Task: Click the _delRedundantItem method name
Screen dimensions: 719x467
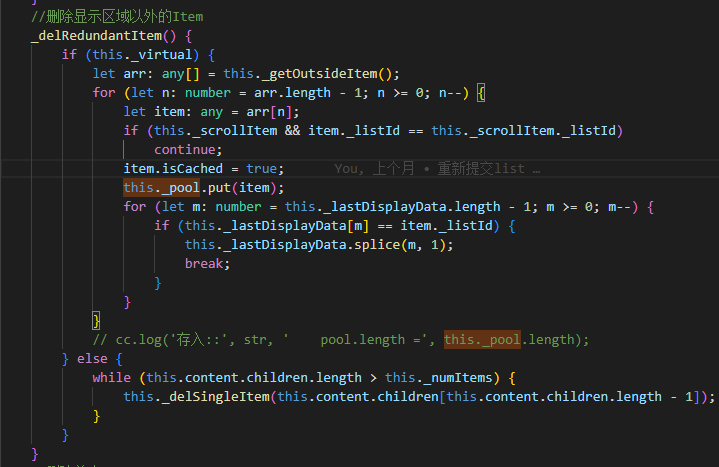Action: point(96,36)
